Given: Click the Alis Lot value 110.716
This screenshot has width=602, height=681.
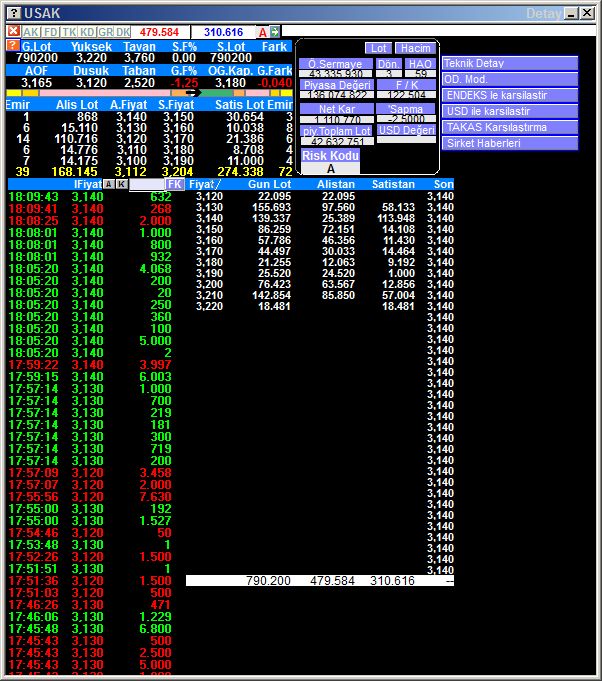Looking at the screenshot, I should tap(76, 139).
